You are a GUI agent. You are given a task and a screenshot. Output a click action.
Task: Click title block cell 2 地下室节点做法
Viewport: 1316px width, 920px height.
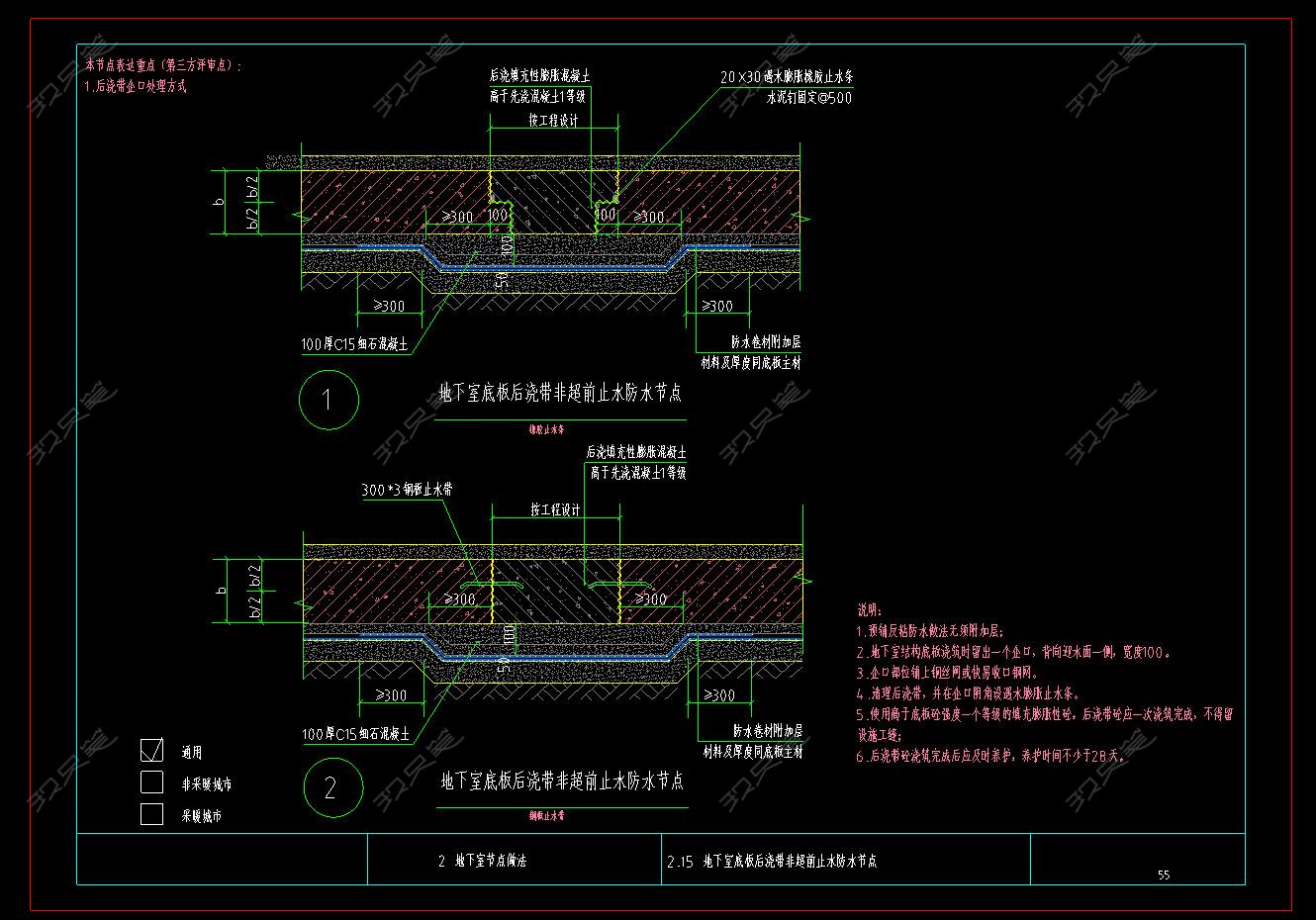(x=482, y=861)
